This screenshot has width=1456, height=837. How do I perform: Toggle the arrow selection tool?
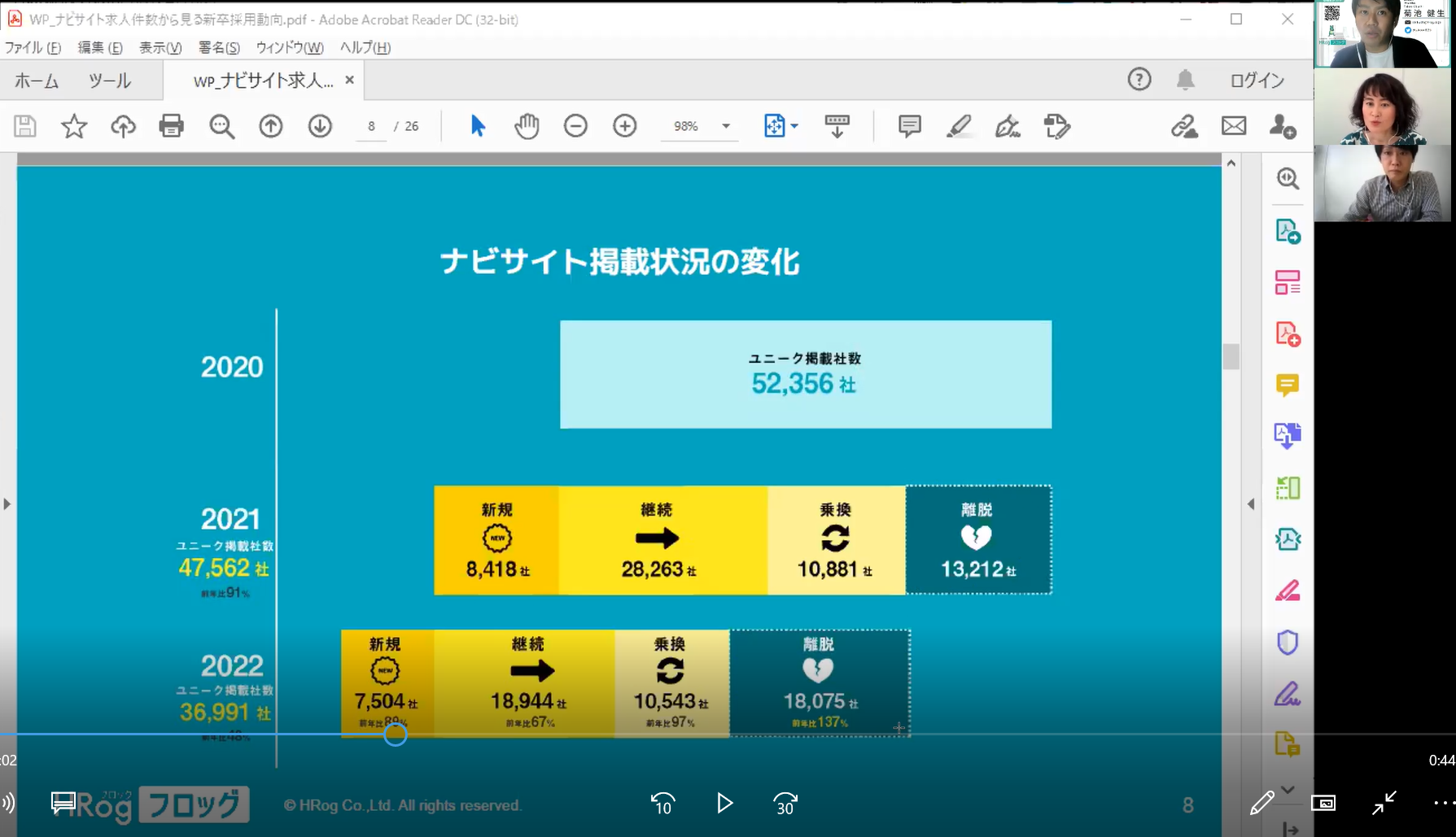point(478,126)
